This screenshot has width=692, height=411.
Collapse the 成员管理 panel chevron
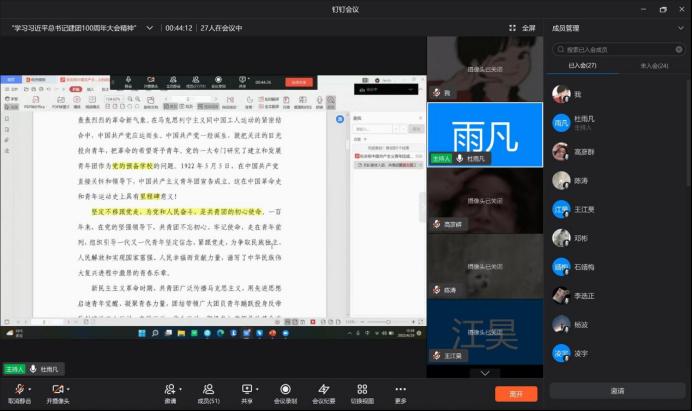pos(680,29)
